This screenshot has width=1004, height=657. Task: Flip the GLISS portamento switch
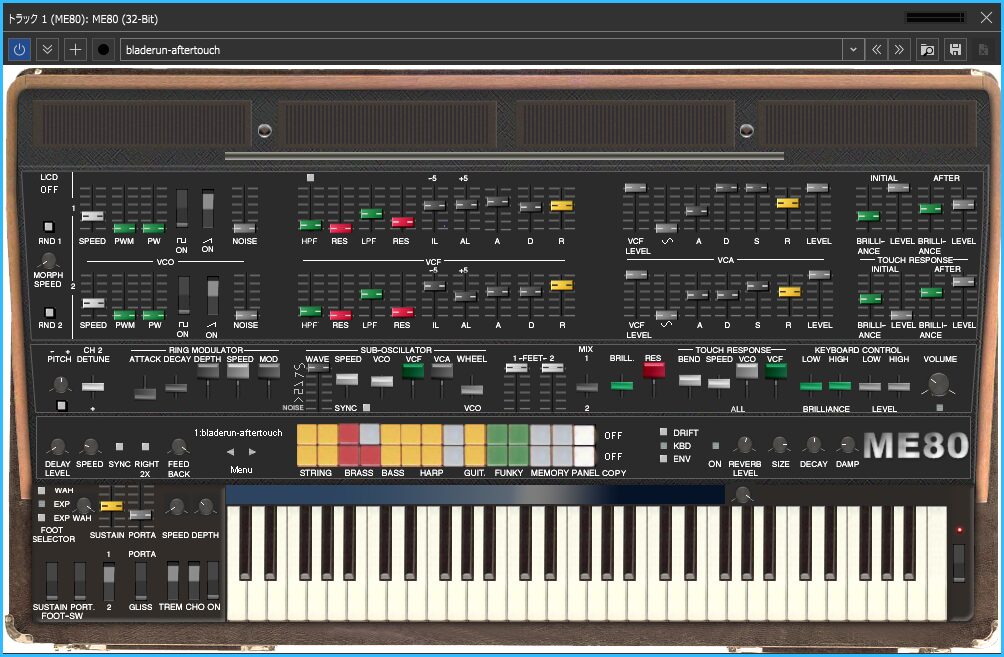[141, 581]
